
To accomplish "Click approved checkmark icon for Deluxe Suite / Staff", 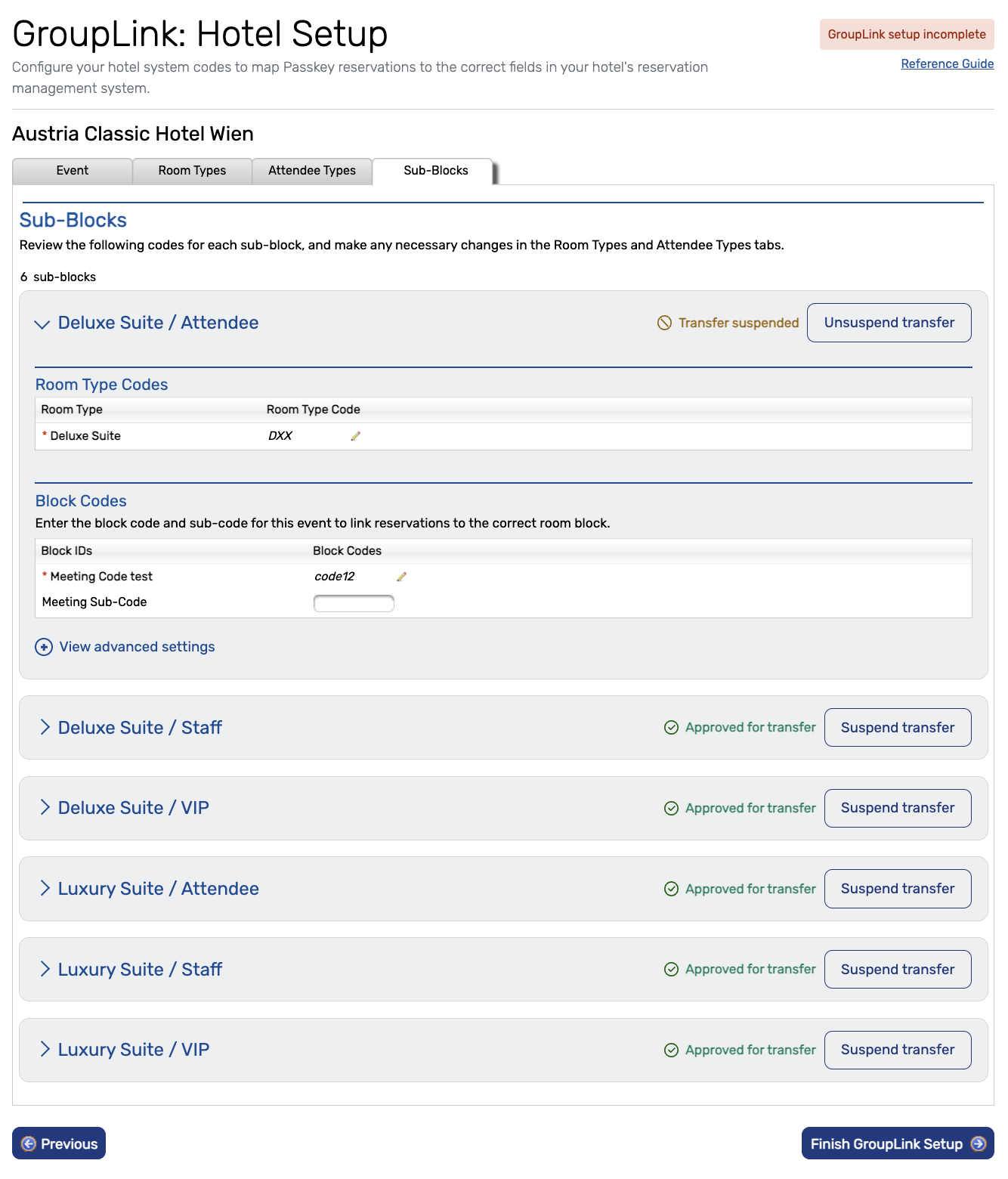I will click(x=671, y=728).
